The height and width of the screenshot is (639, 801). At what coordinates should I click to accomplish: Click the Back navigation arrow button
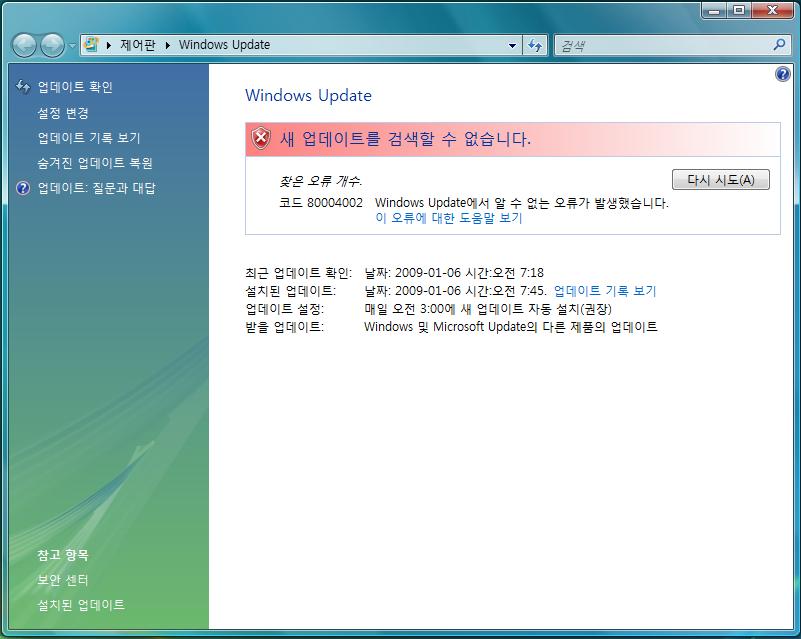(23, 45)
